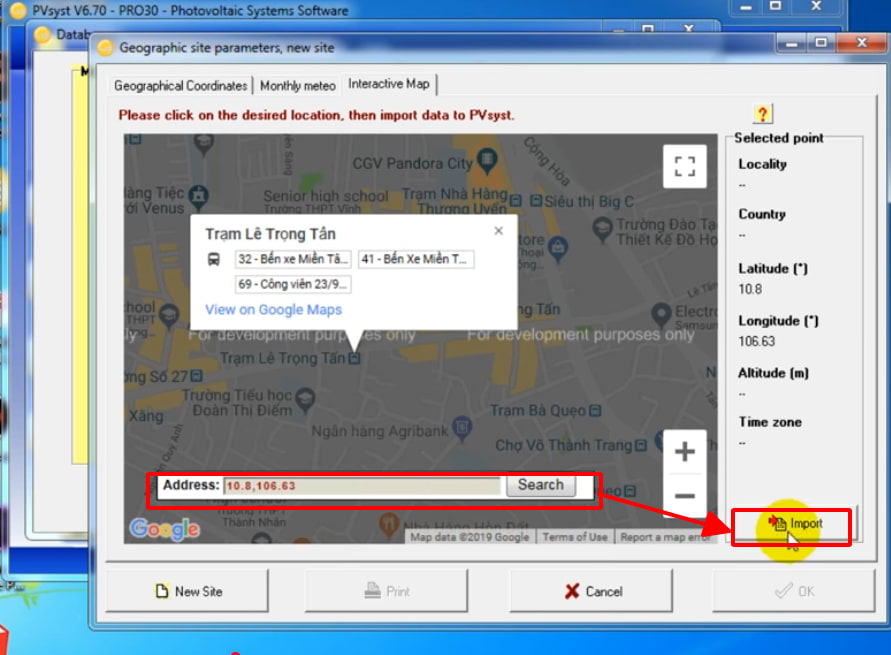
Task: Click the Ngân hàng Agribank map marker
Action: point(461,428)
